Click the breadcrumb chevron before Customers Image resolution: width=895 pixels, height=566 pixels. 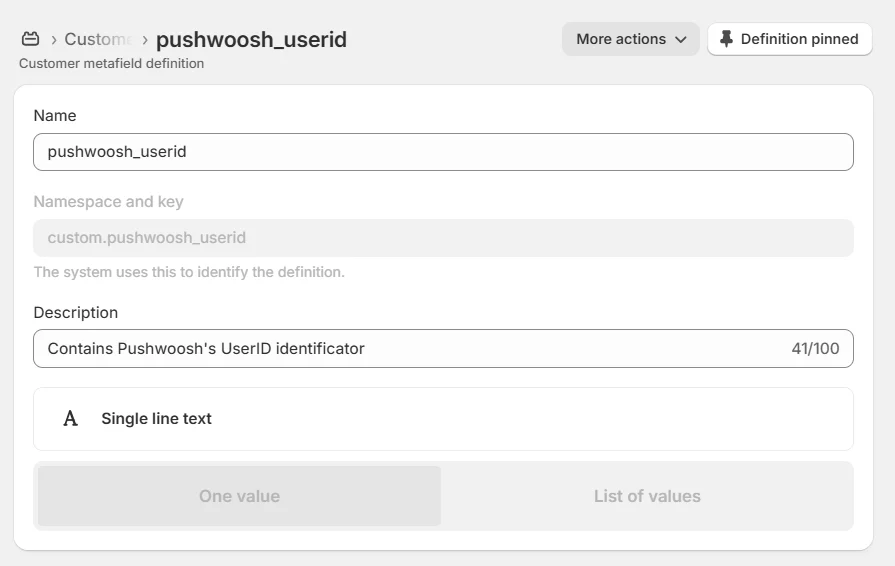pyautogui.click(x=53, y=40)
